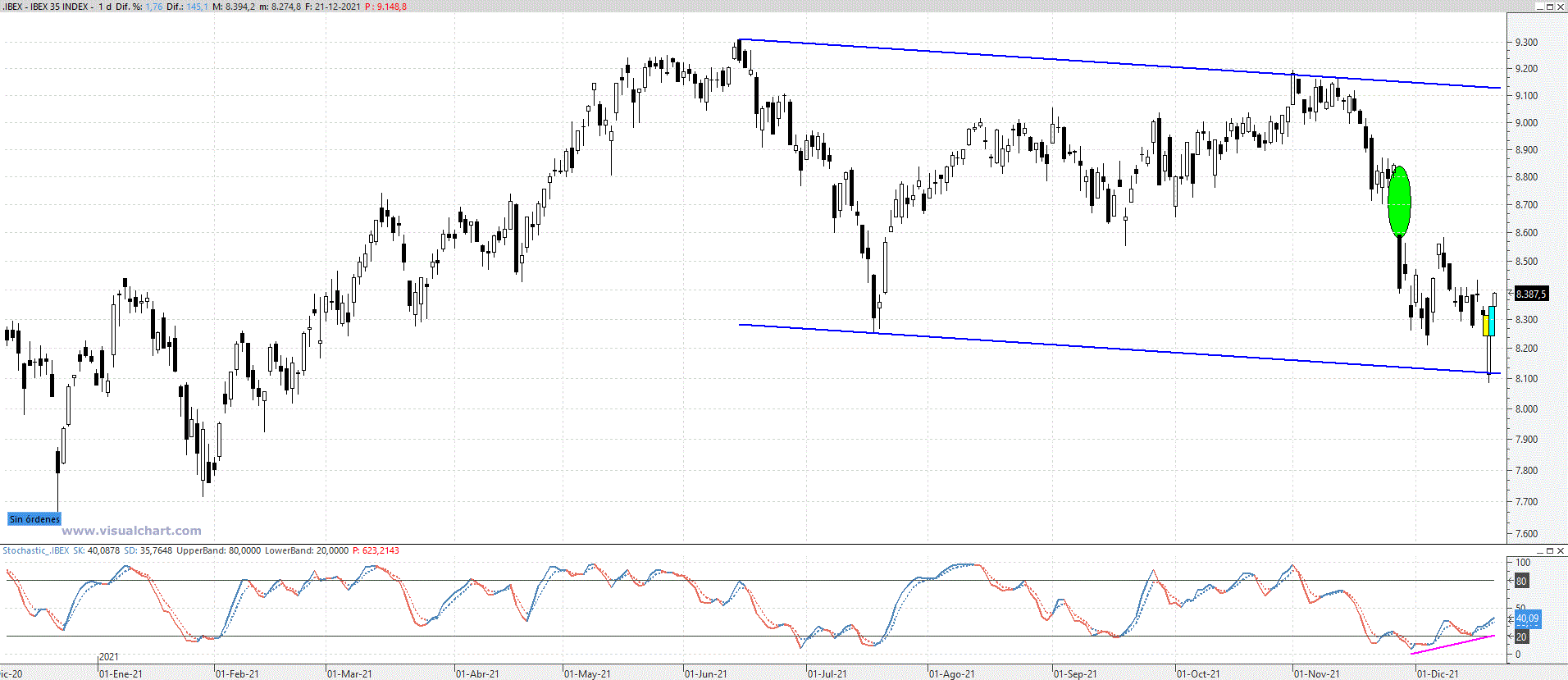The width and height of the screenshot is (1568, 680).
Task: Select the yellow rectangle marker
Action: click(1485, 325)
